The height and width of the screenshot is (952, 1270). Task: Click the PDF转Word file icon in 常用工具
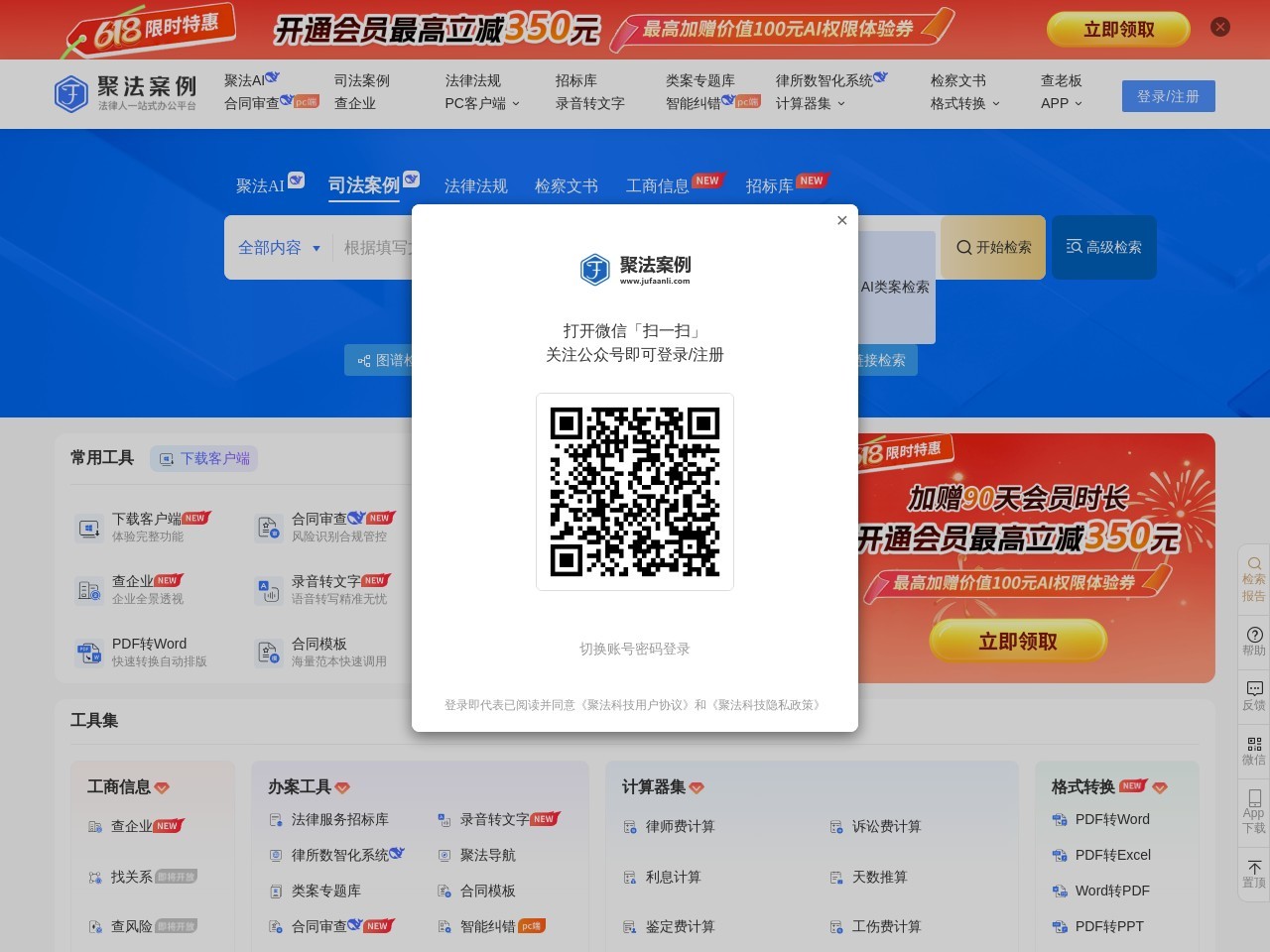(89, 653)
